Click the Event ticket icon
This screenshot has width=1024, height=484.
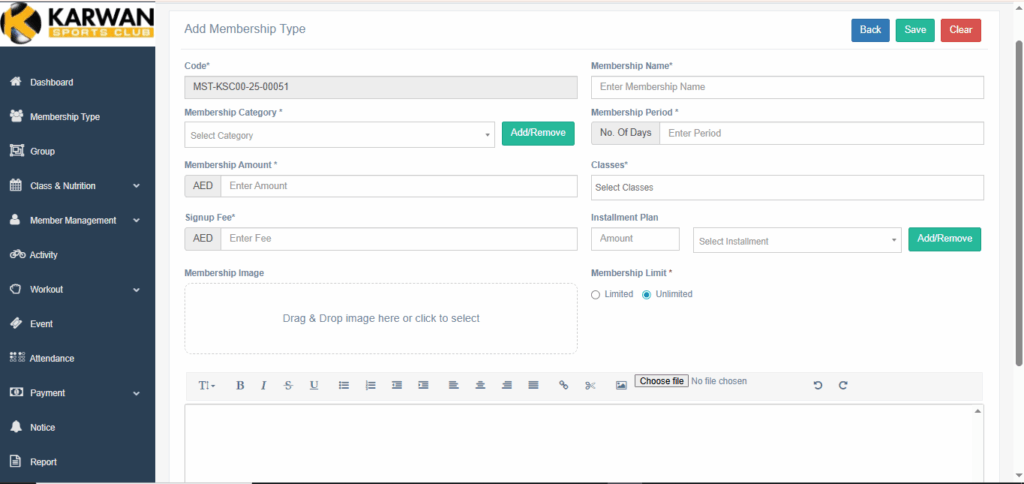click(x=16, y=323)
